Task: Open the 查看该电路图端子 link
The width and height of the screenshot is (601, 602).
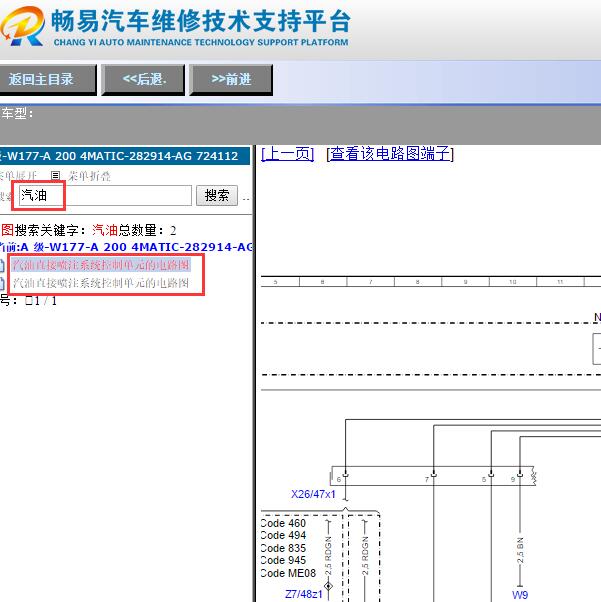Action: [x=390, y=154]
